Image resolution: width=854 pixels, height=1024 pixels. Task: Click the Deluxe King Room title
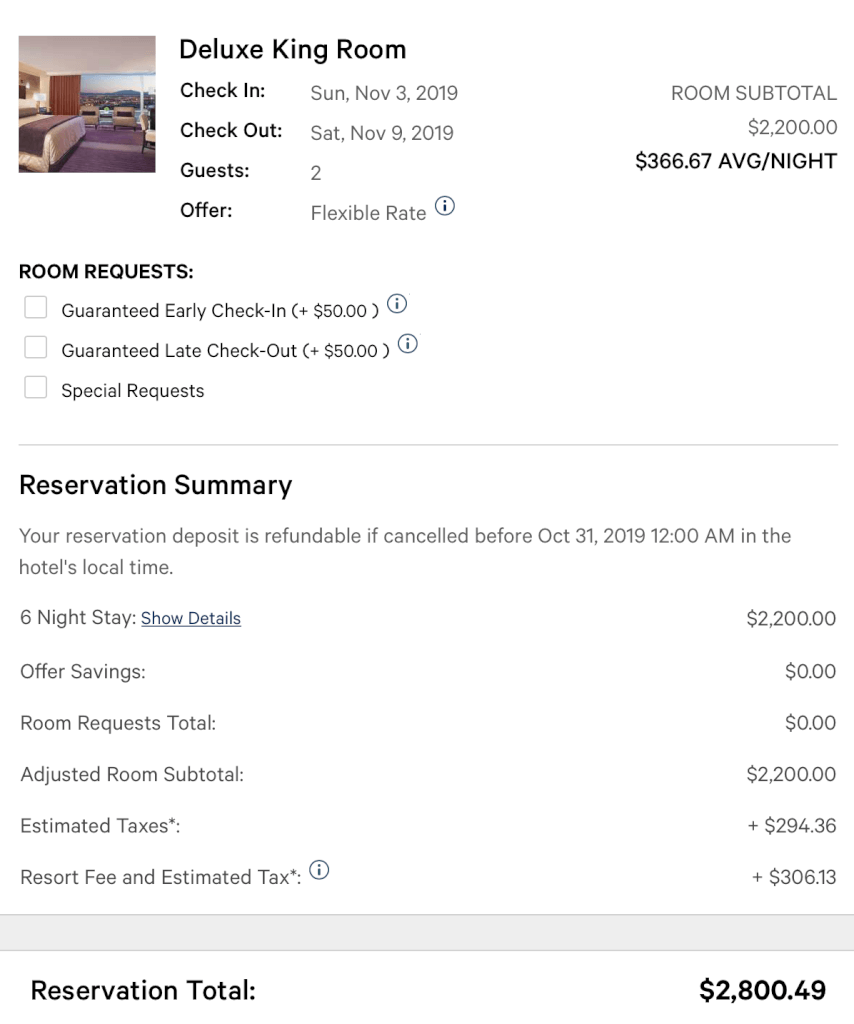tap(293, 50)
